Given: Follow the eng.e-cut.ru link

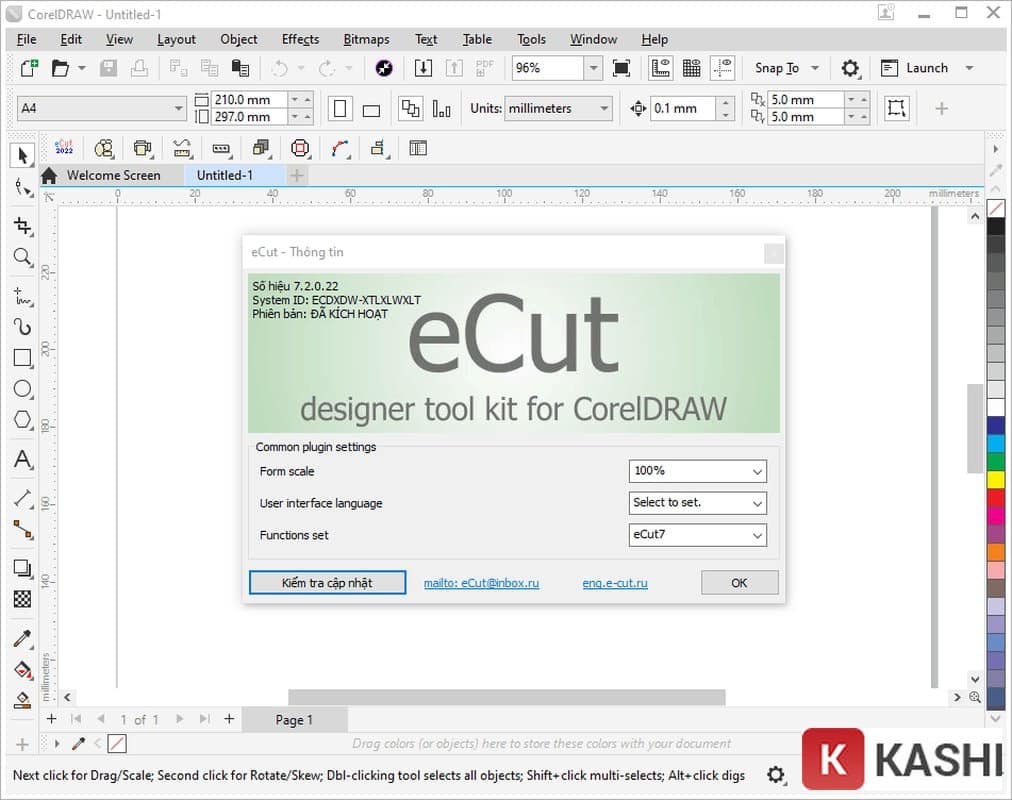Looking at the screenshot, I should click(x=614, y=582).
